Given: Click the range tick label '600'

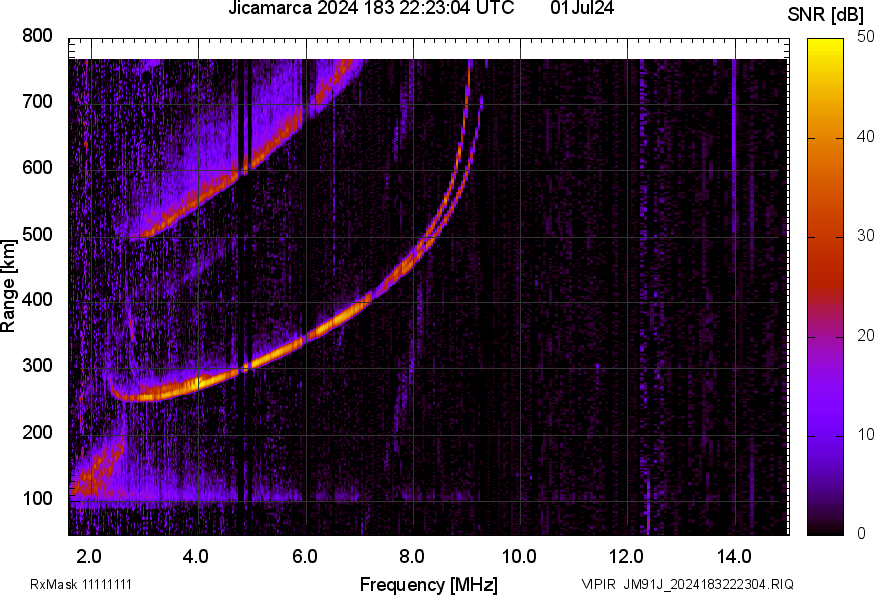Looking at the screenshot, I should (37, 167).
